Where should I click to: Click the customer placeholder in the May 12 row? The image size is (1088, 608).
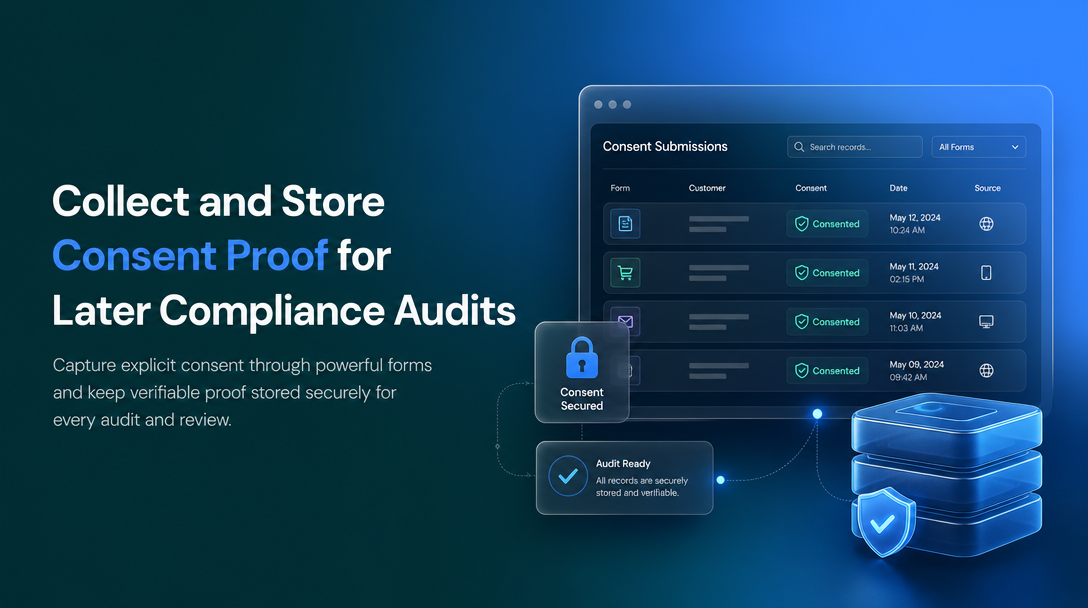pos(719,223)
